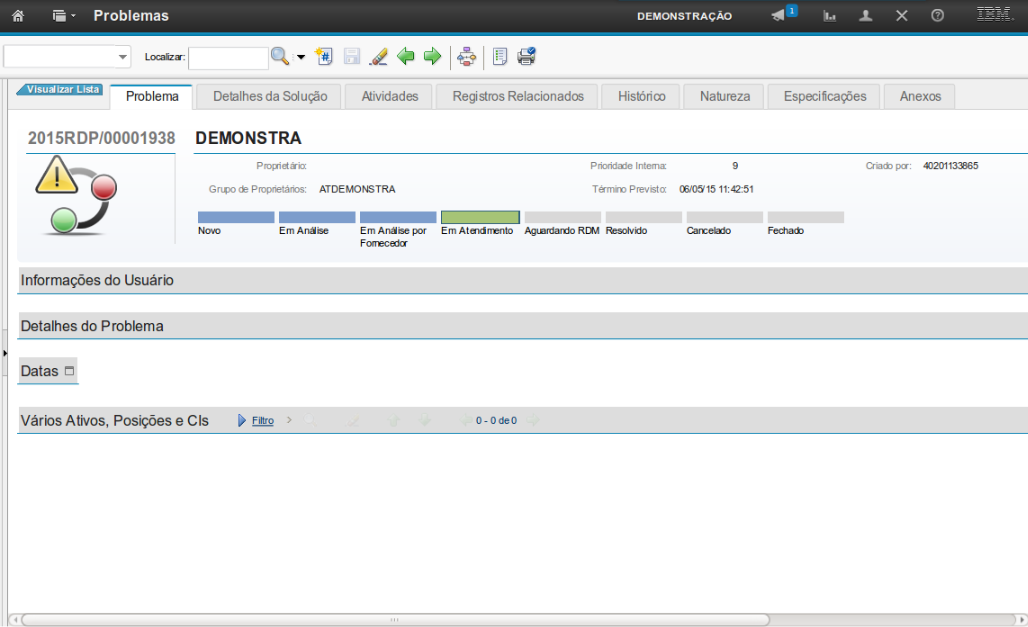Switch to the Detalhes da Solução tab
The image size is (1028, 627).
[x=269, y=96]
